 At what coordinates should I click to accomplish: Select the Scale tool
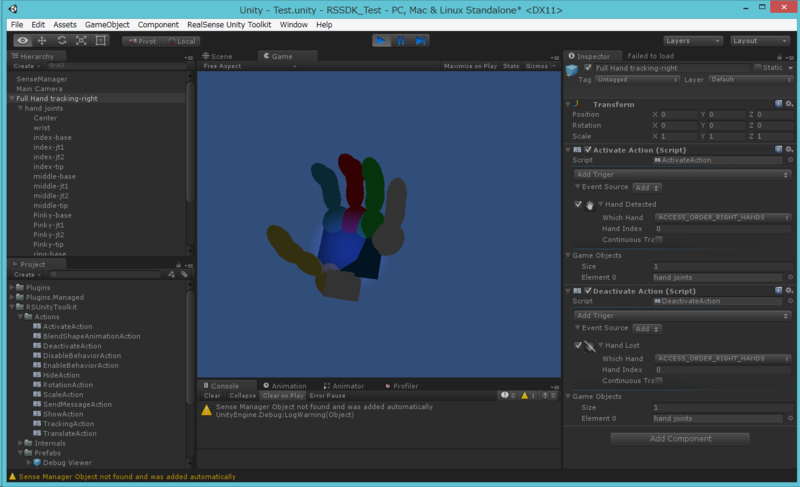coord(81,41)
